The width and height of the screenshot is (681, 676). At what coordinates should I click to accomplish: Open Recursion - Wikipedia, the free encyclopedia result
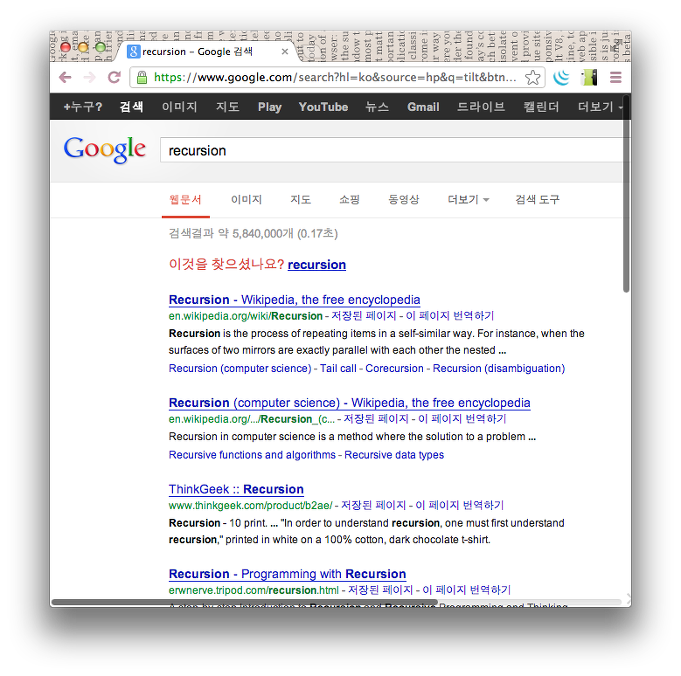(294, 300)
